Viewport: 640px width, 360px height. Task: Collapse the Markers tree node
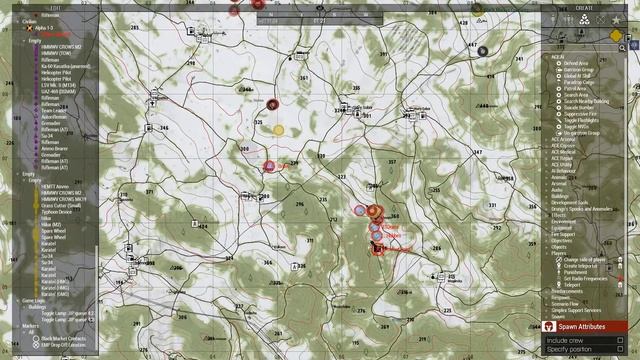click(x=18, y=326)
